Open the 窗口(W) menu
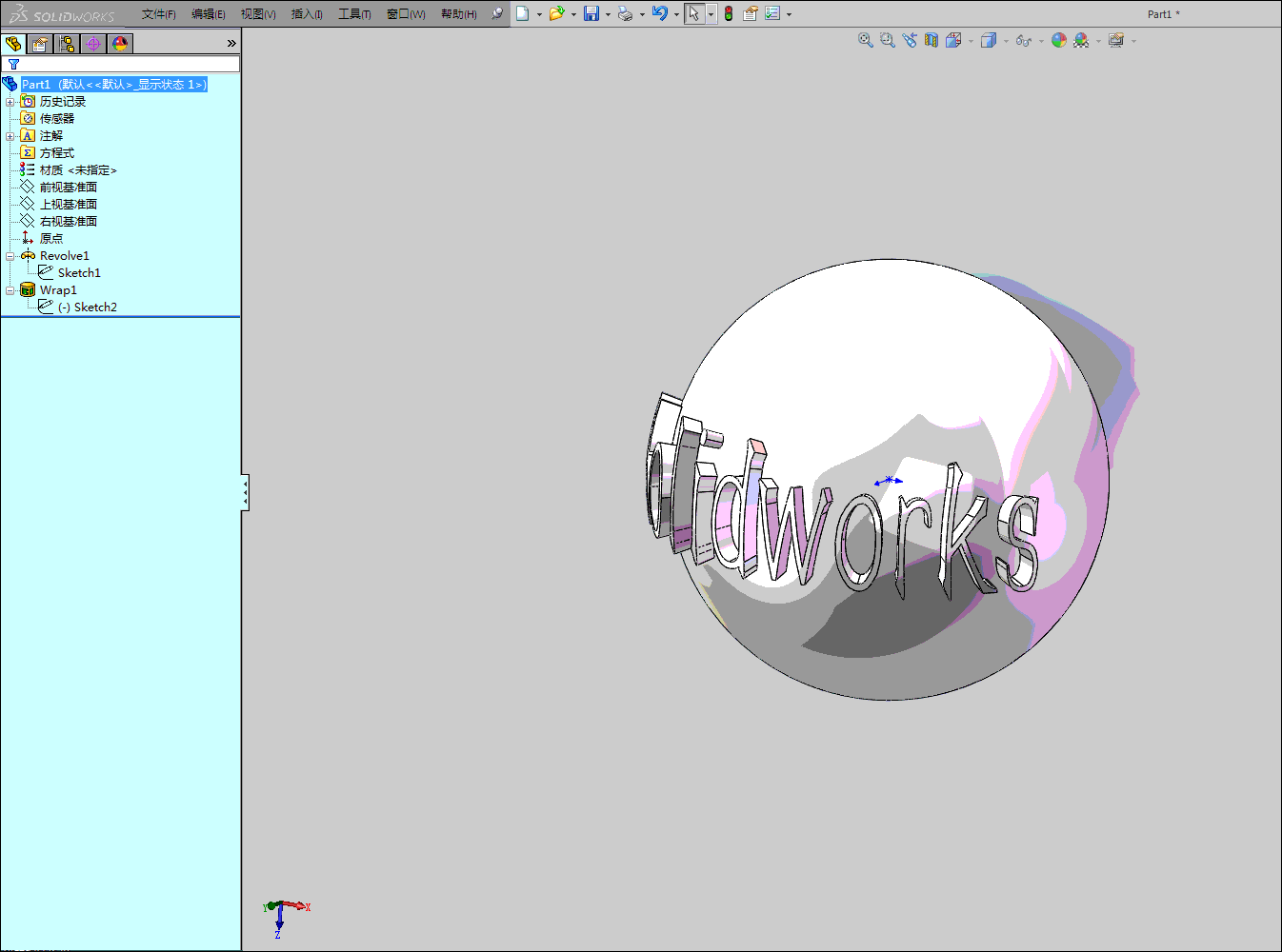Image resolution: width=1282 pixels, height=952 pixels. click(406, 14)
